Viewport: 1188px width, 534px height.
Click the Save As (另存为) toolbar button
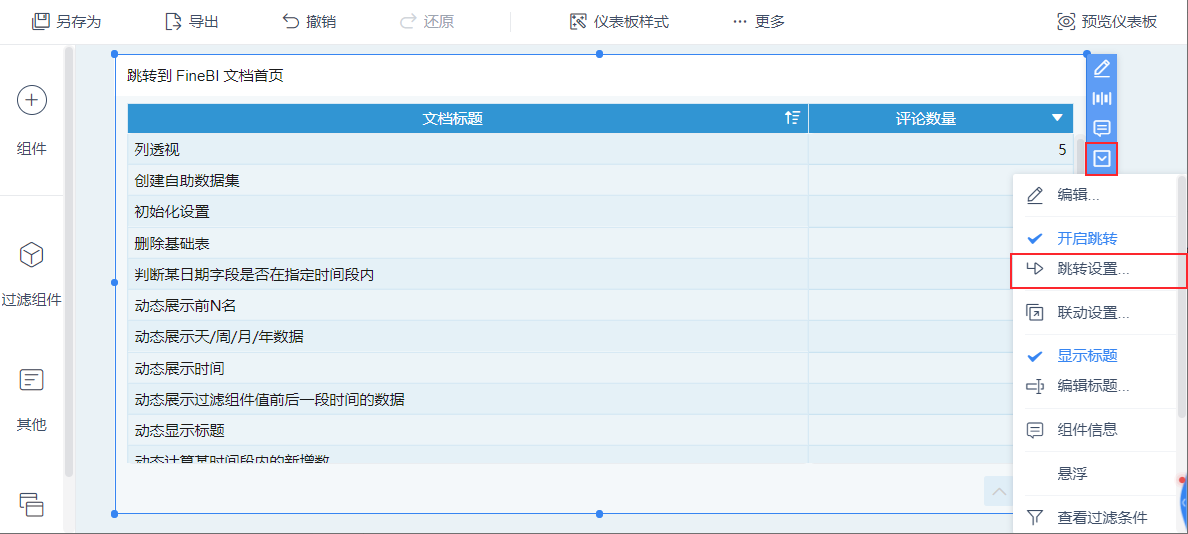(x=66, y=21)
